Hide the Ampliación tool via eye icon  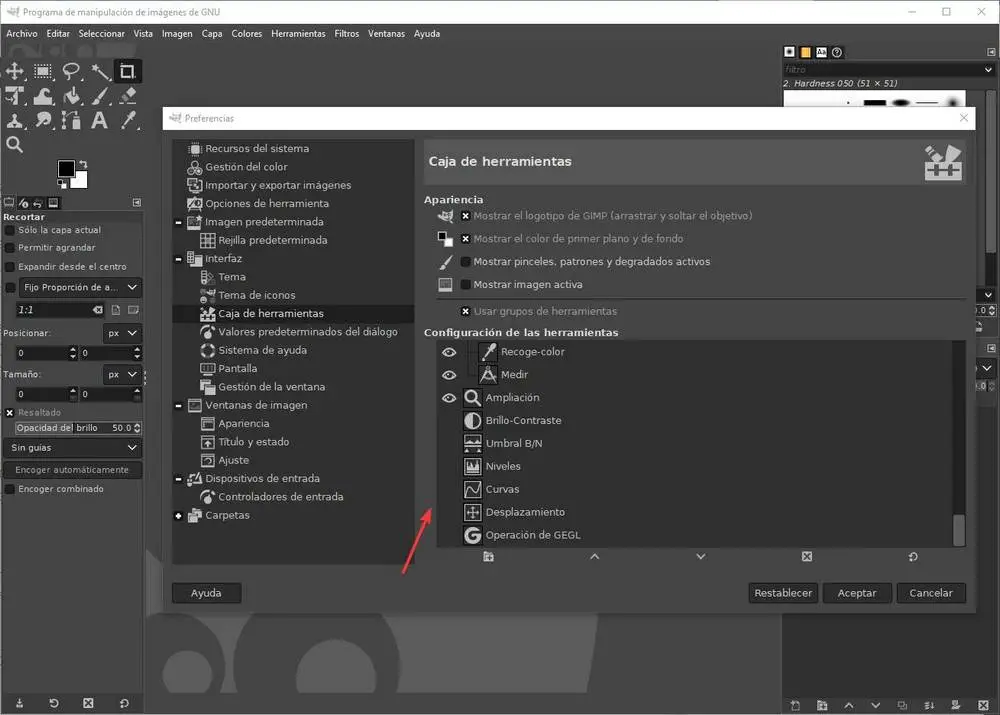(449, 399)
